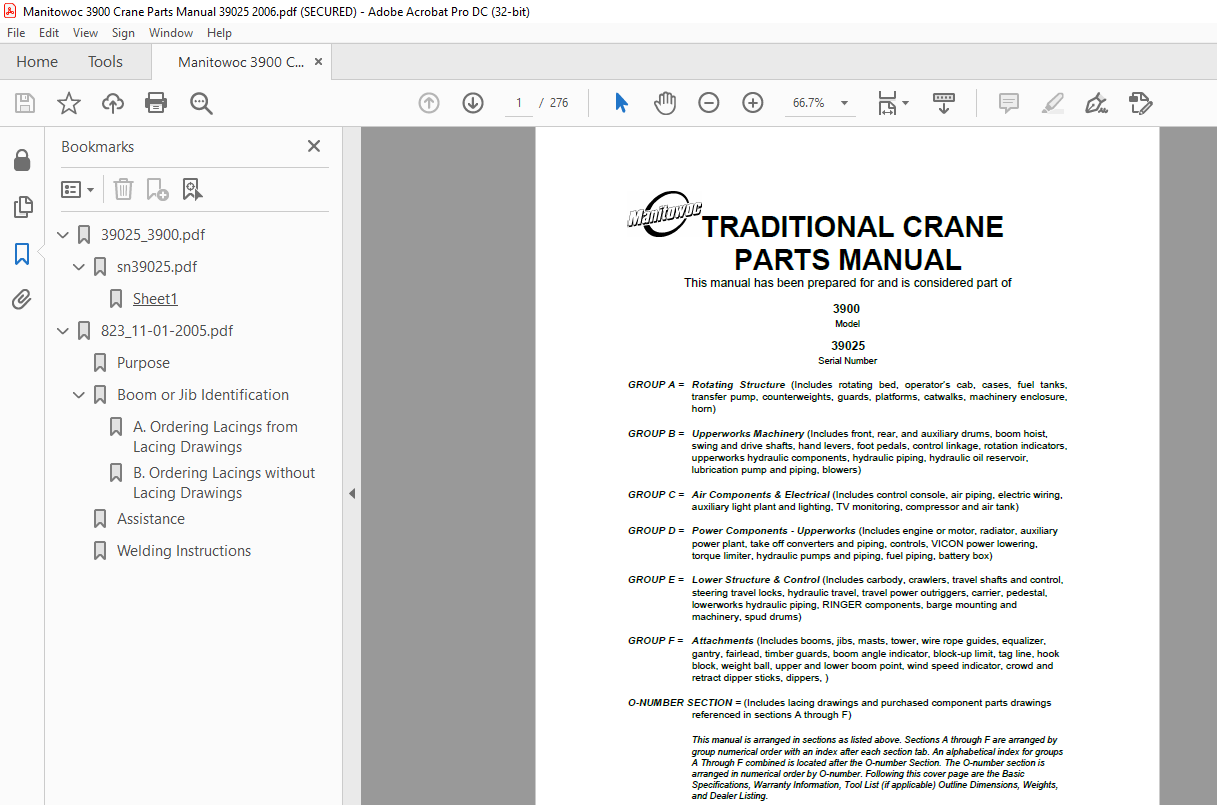This screenshot has height=805, width=1217.
Task: Select the Highlight text tool
Action: (1053, 103)
